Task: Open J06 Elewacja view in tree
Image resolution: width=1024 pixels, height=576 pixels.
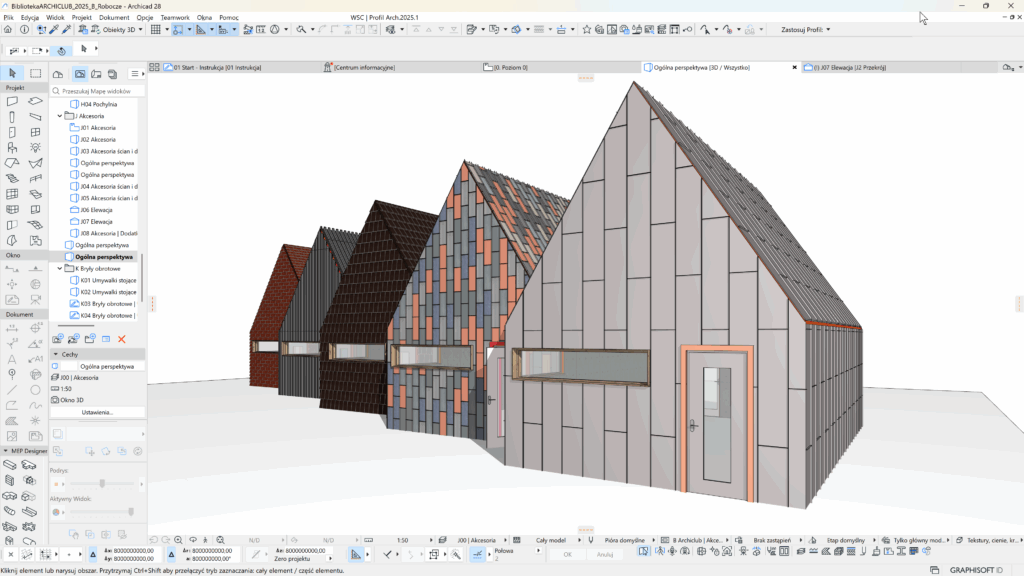Action: click(x=96, y=210)
